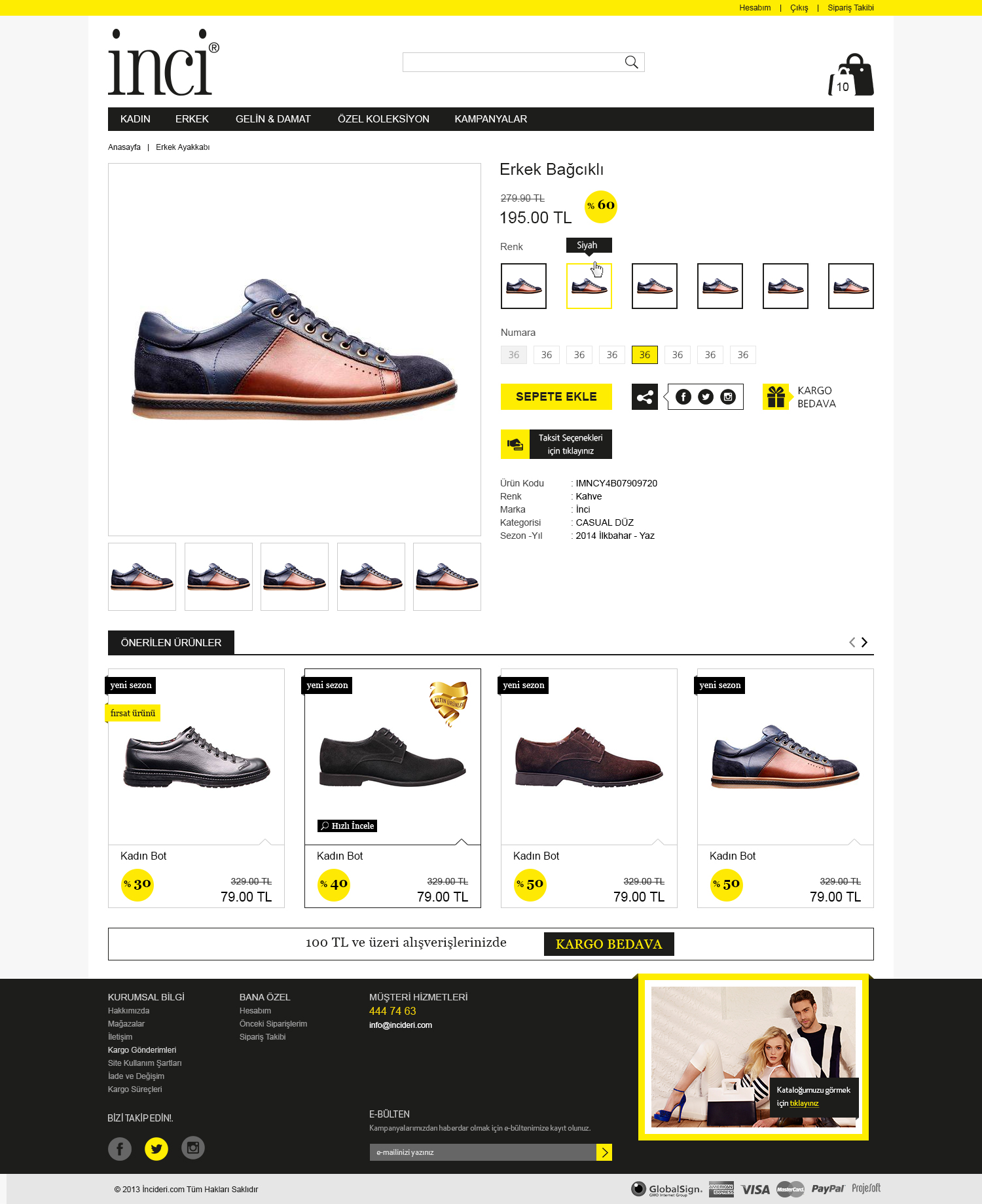Select the highlighted yellow size 36 option
The height and width of the screenshot is (1204, 982).
point(645,355)
